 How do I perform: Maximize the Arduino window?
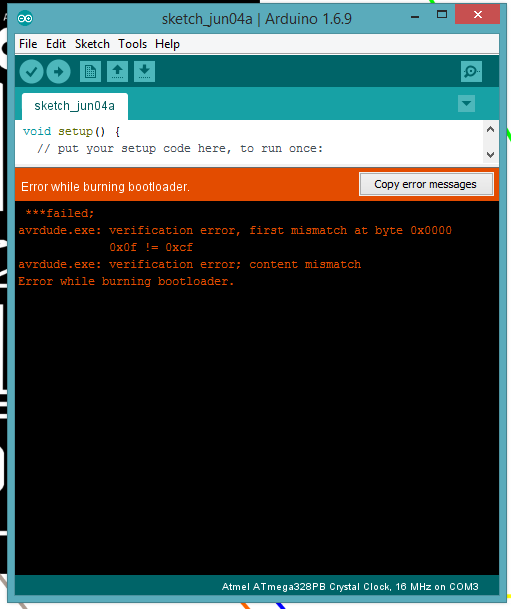point(442,15)
